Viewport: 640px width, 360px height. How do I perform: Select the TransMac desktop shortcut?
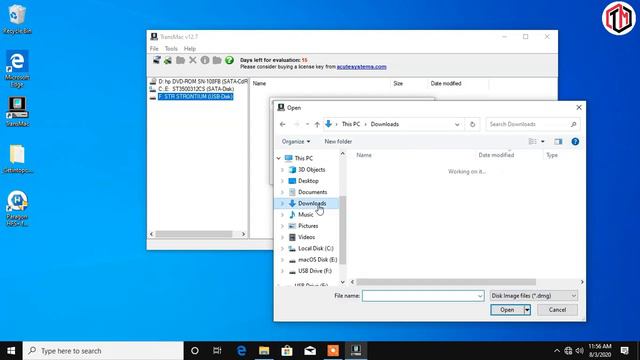click(17, 111)
